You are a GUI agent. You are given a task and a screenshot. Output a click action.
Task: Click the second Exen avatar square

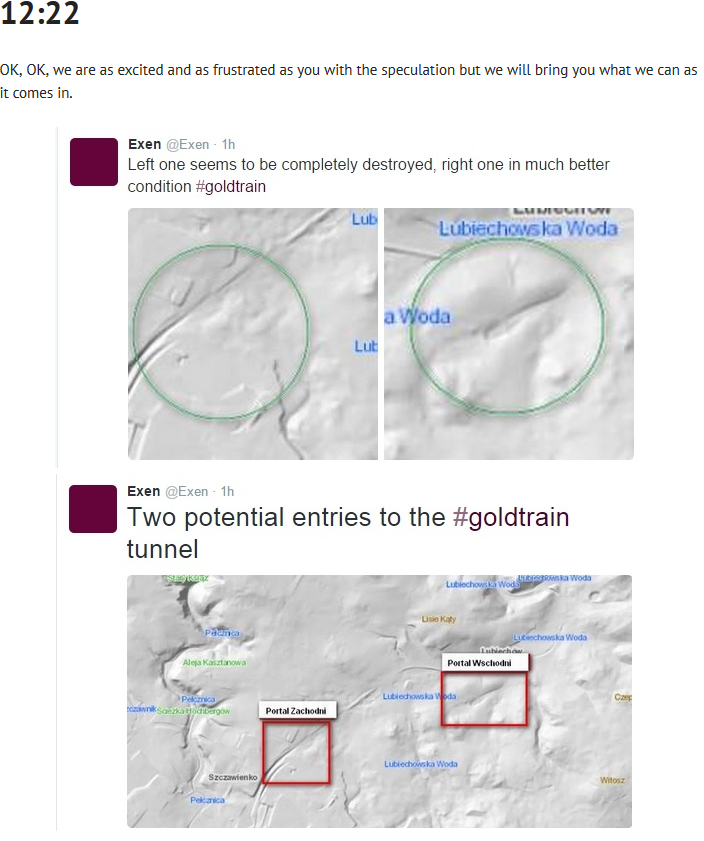tap(93, 509)
